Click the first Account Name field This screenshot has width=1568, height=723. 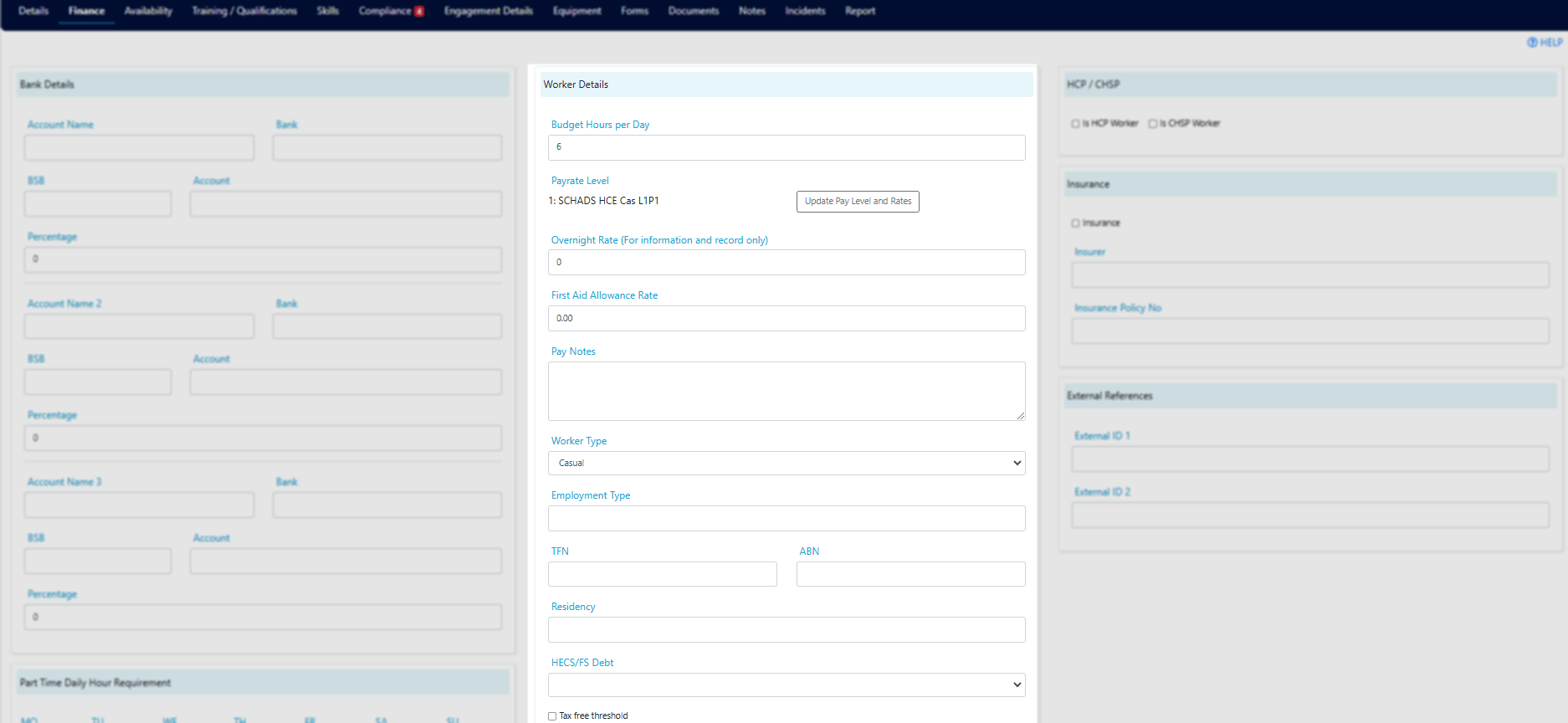point(139,148)
